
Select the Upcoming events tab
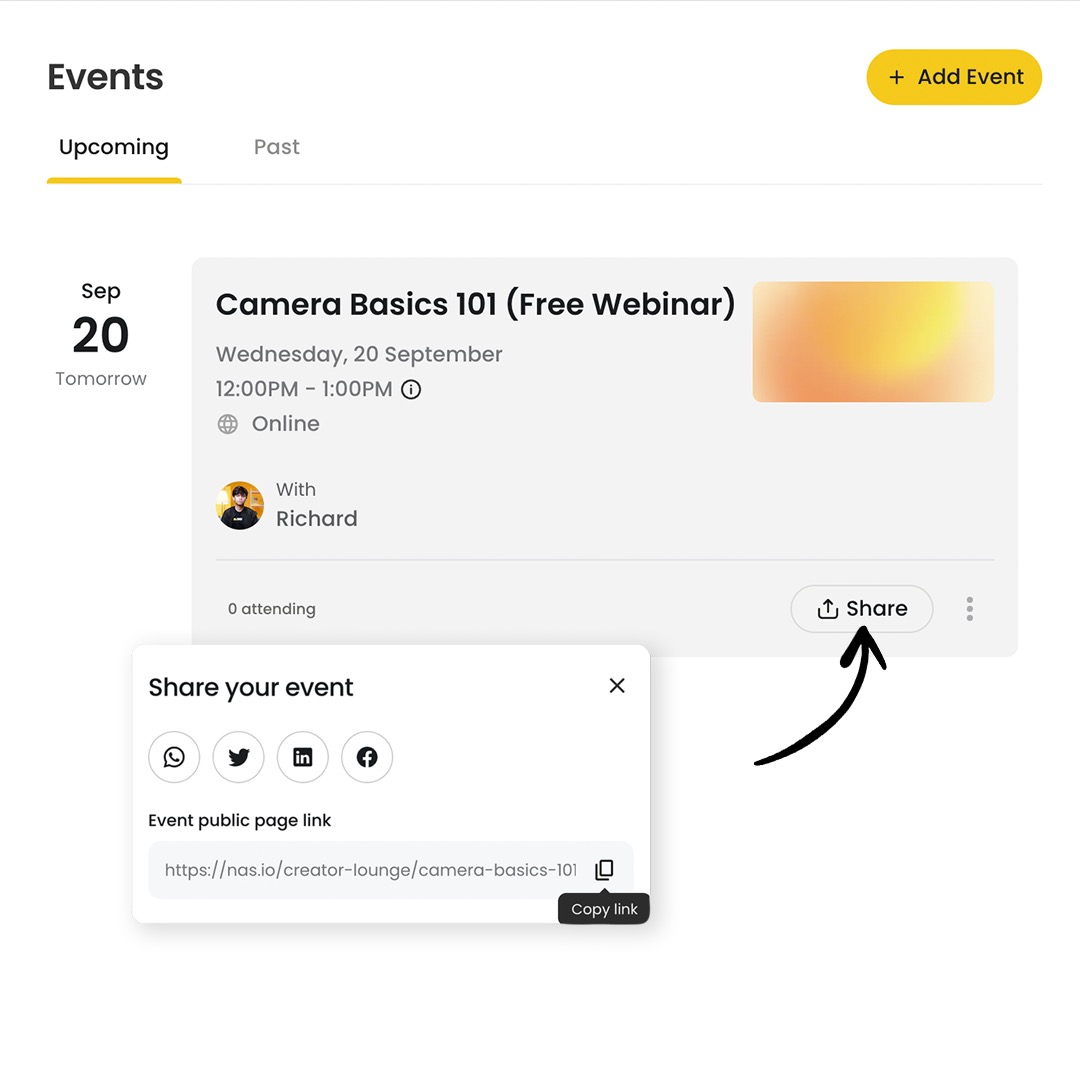pos(113,147)
